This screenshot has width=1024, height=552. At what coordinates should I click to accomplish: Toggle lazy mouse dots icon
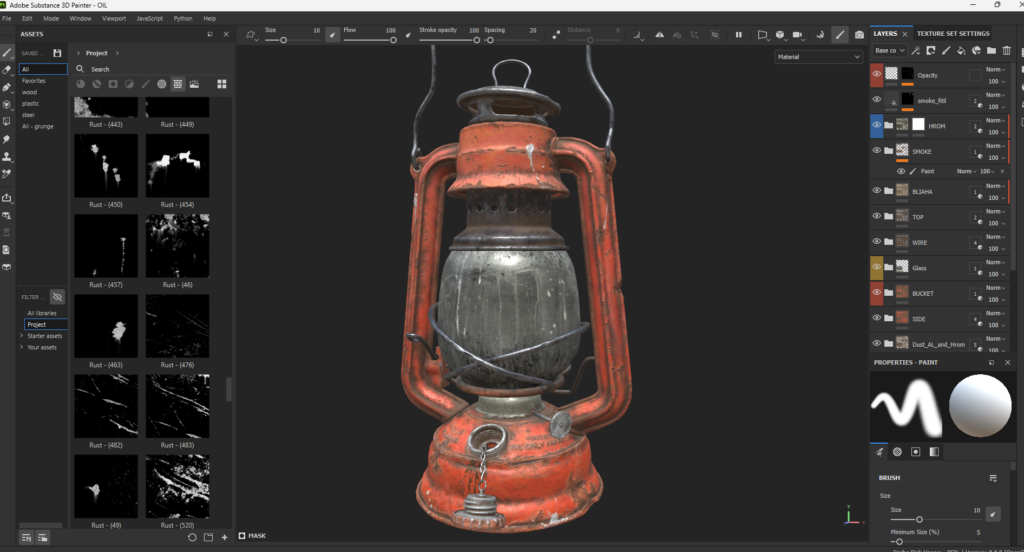click(556, 35)
